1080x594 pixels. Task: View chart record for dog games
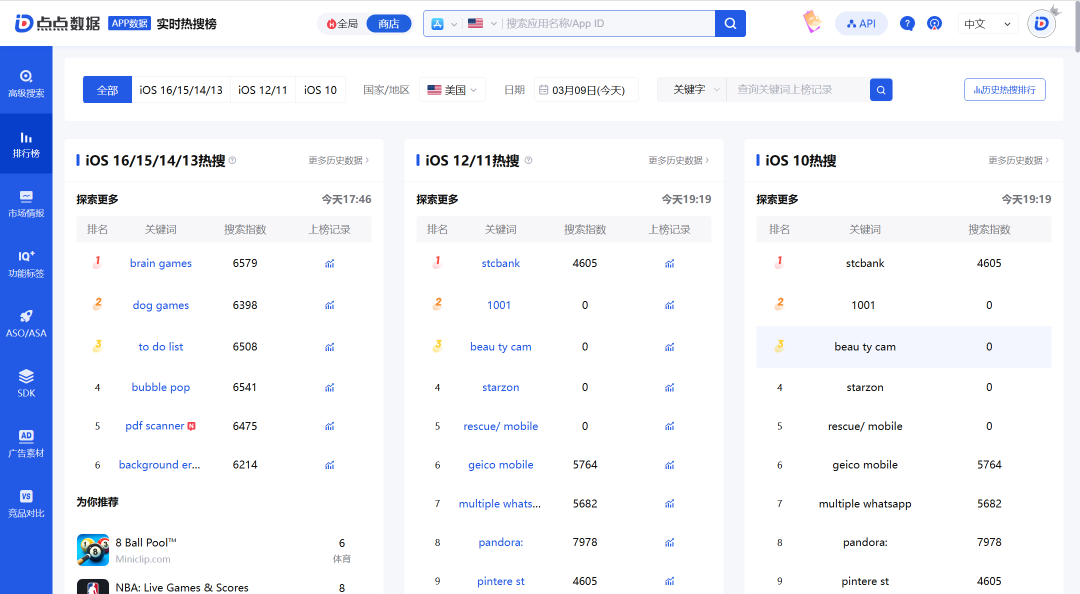330,305
